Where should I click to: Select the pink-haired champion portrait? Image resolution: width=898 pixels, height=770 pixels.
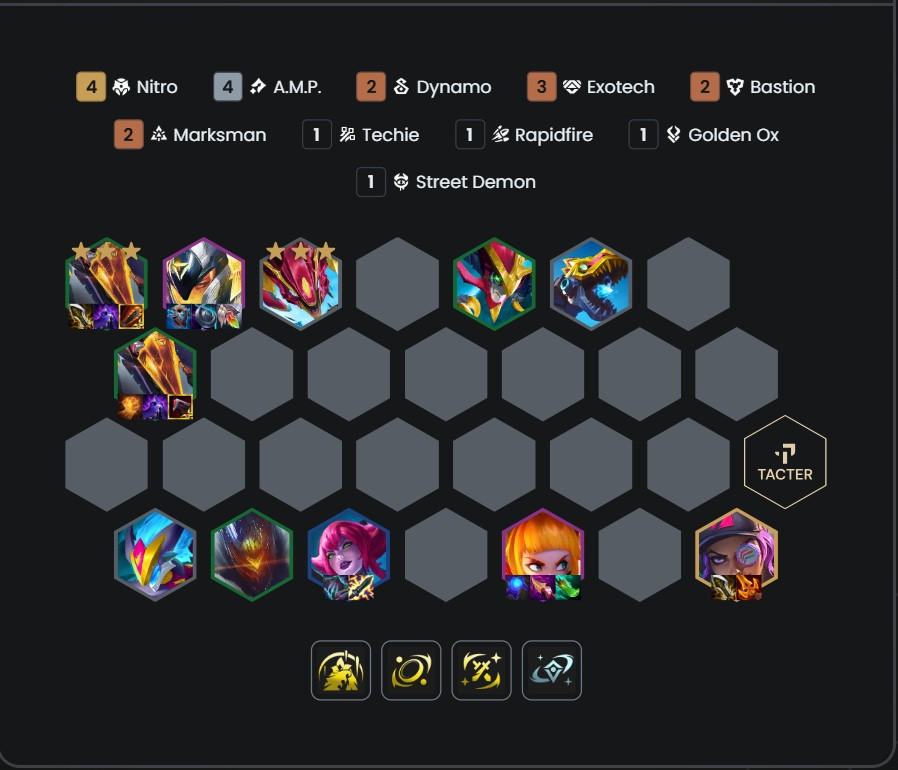349,554
